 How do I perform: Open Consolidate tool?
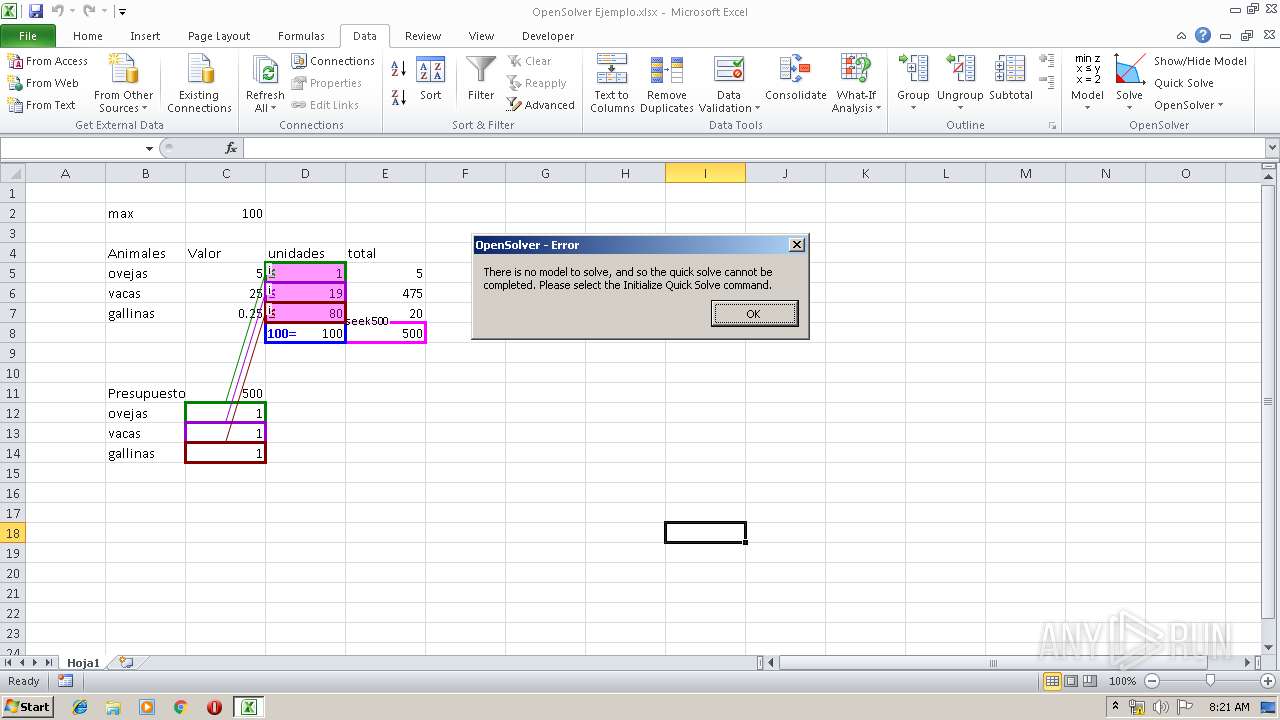click(x=796, y=80)
